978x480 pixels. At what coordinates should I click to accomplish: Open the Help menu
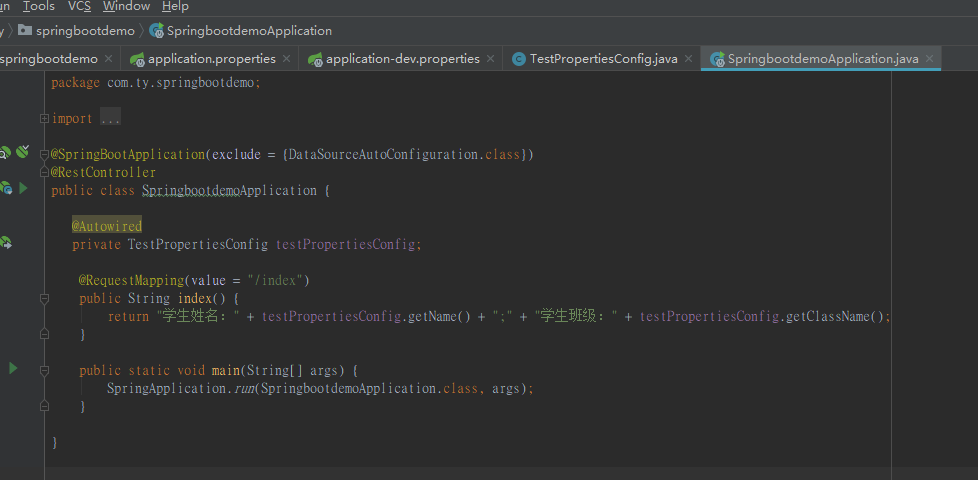click(x=175, y=6)
